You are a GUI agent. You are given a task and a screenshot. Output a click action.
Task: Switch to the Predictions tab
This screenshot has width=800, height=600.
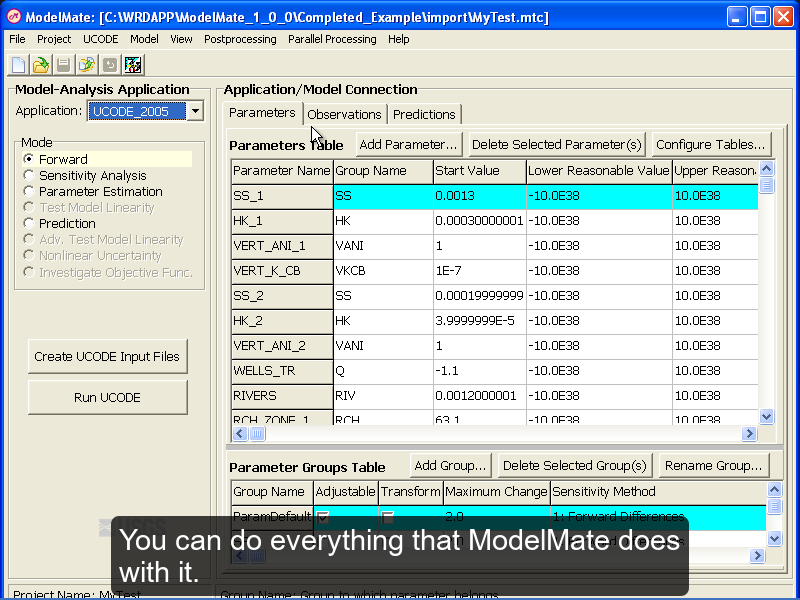[x=424, y=114]
